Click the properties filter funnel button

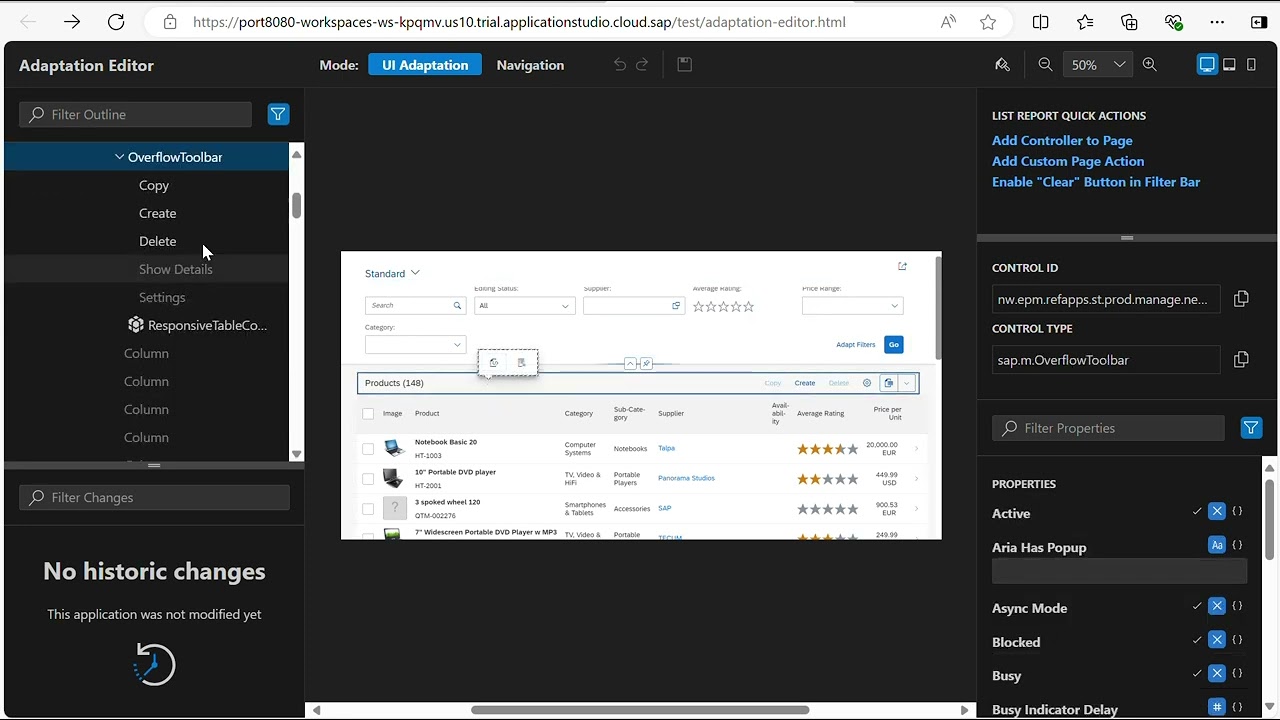pyautogui.click(x=1251, y=428)
